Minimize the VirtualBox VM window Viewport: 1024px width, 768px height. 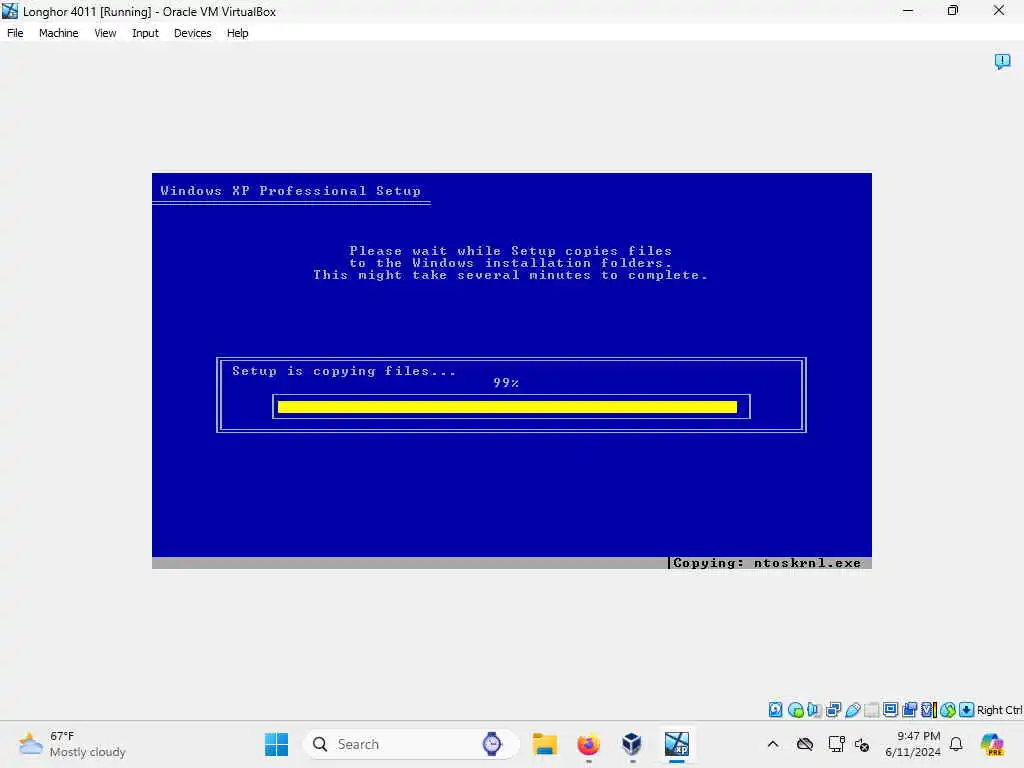coord(908,11)
